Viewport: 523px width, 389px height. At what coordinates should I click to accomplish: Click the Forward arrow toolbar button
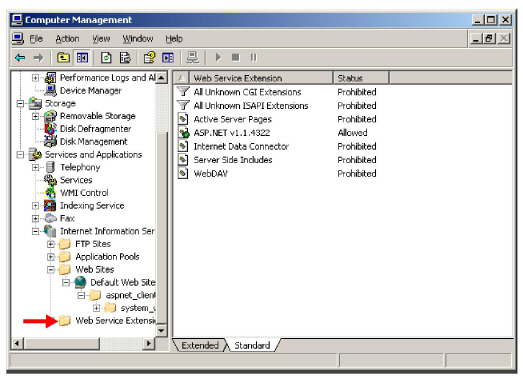pyautogui.click(x=38, y=58)
